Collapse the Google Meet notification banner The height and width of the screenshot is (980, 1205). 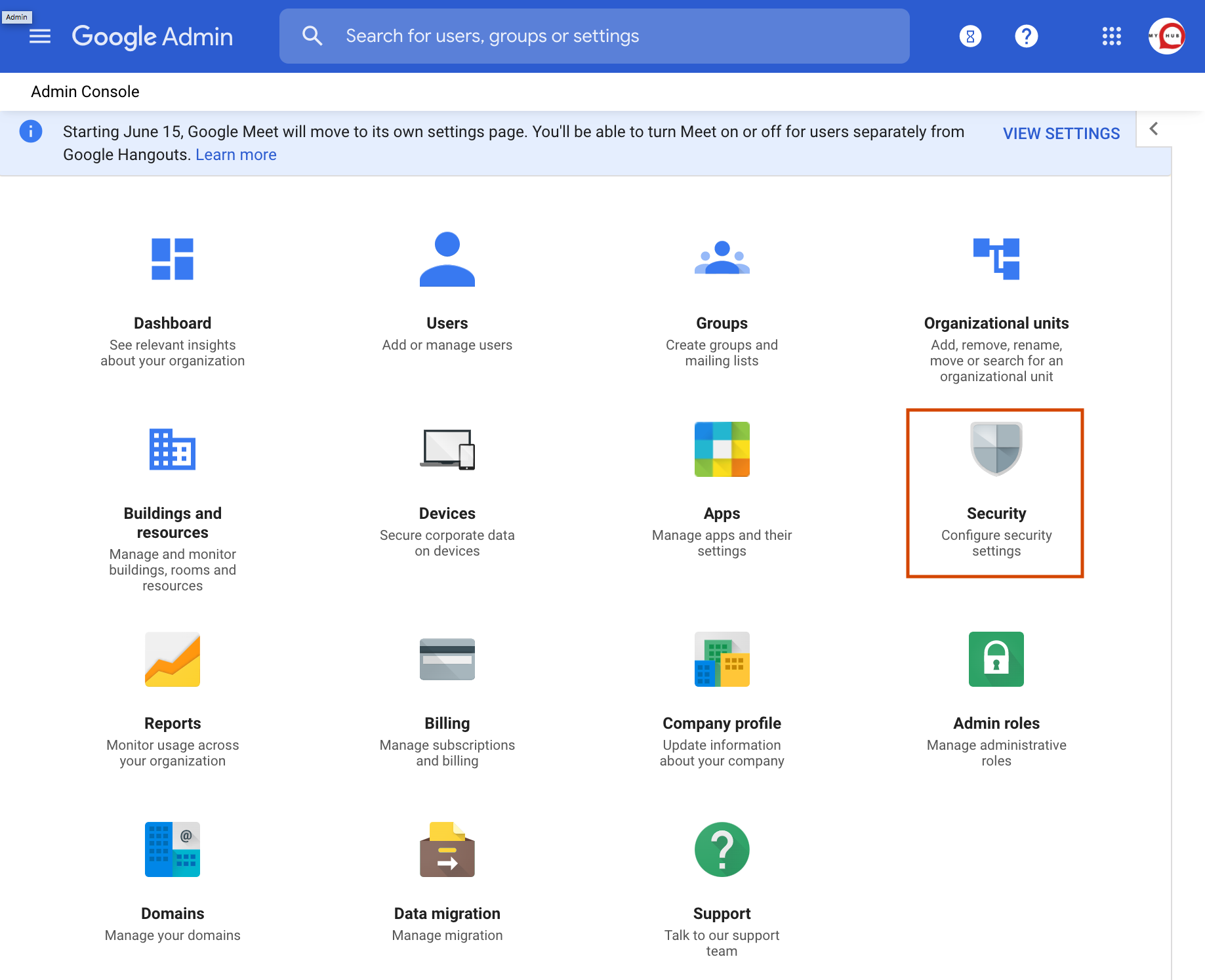click(1153, 129)
